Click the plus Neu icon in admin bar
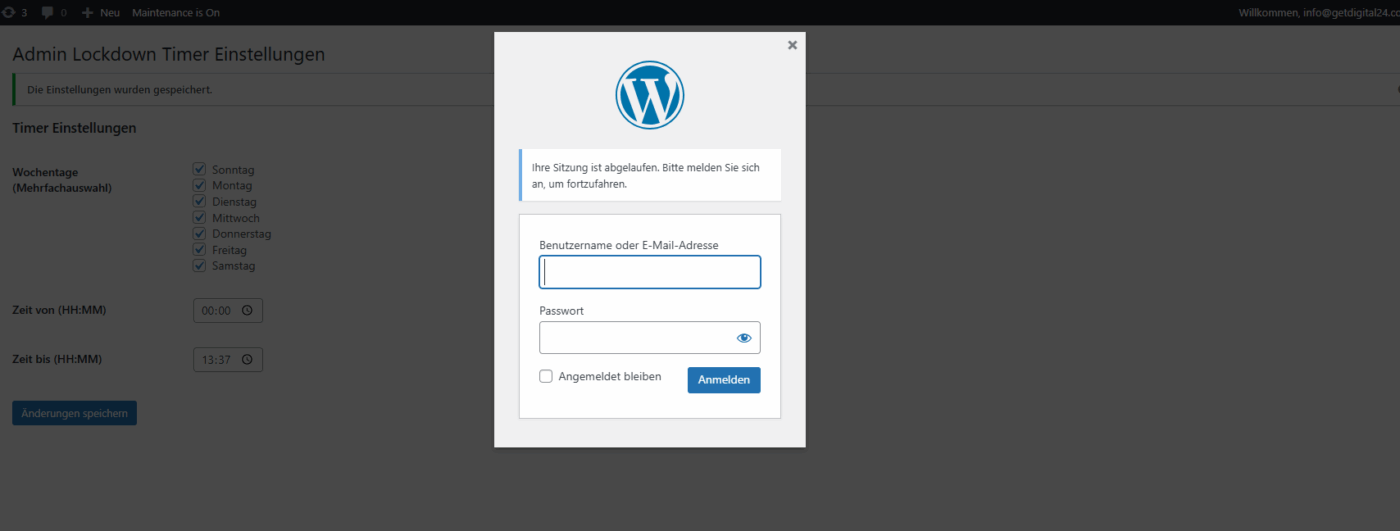The width and height of the screenshot is (1400, 531). coord(88,12)
